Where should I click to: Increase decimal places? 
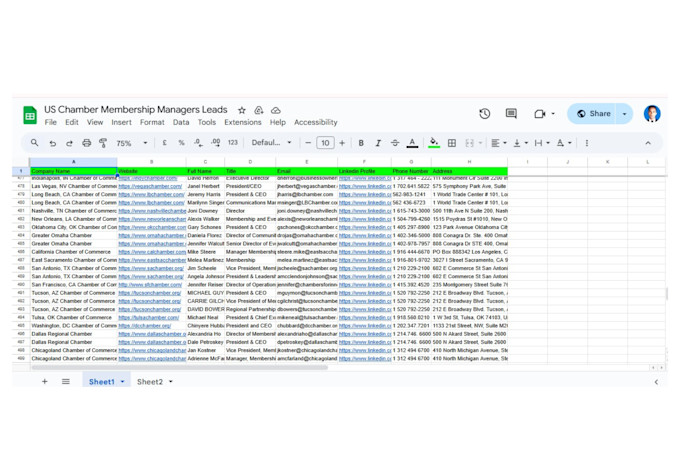coord(216,143)
